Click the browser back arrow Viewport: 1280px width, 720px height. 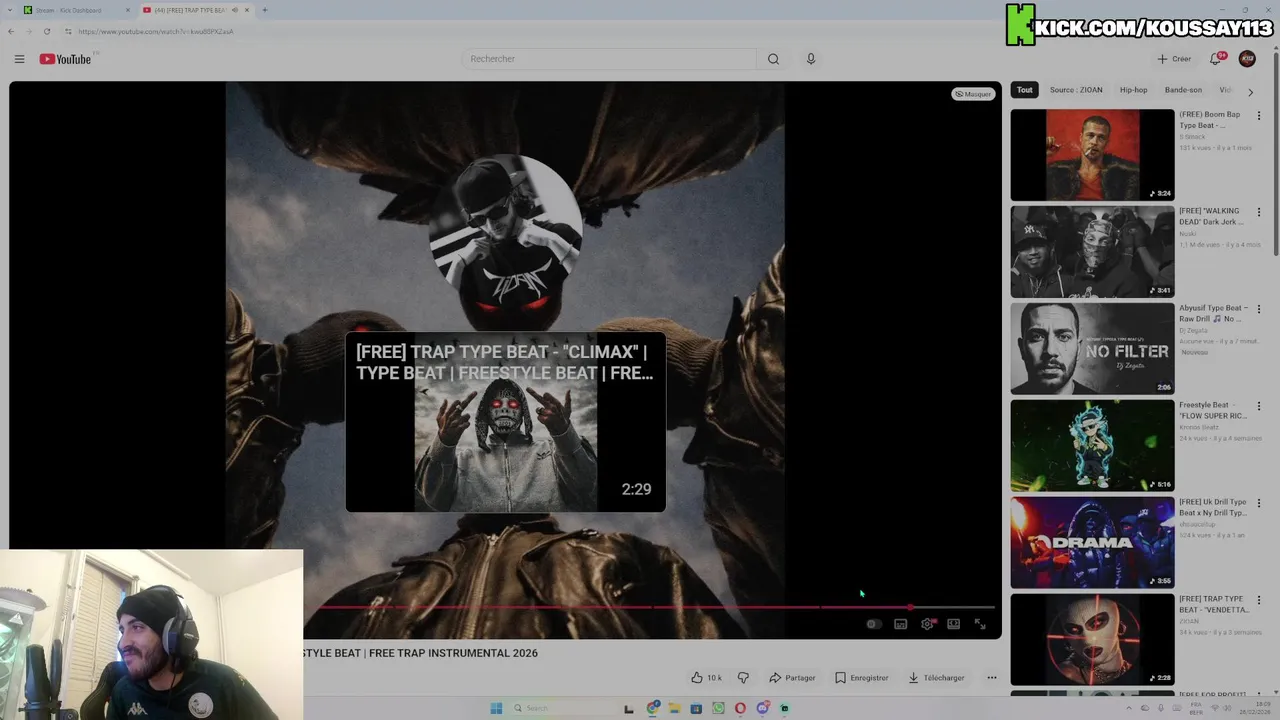click(11, 31)
